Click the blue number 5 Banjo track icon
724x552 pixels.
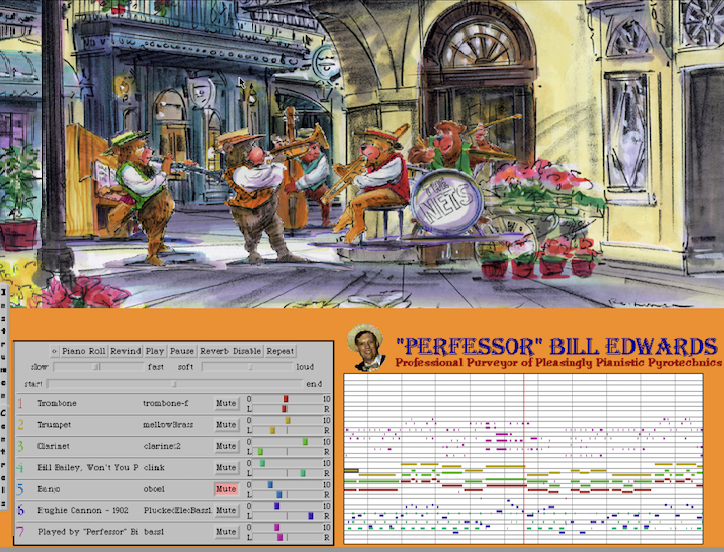point(19,490)
